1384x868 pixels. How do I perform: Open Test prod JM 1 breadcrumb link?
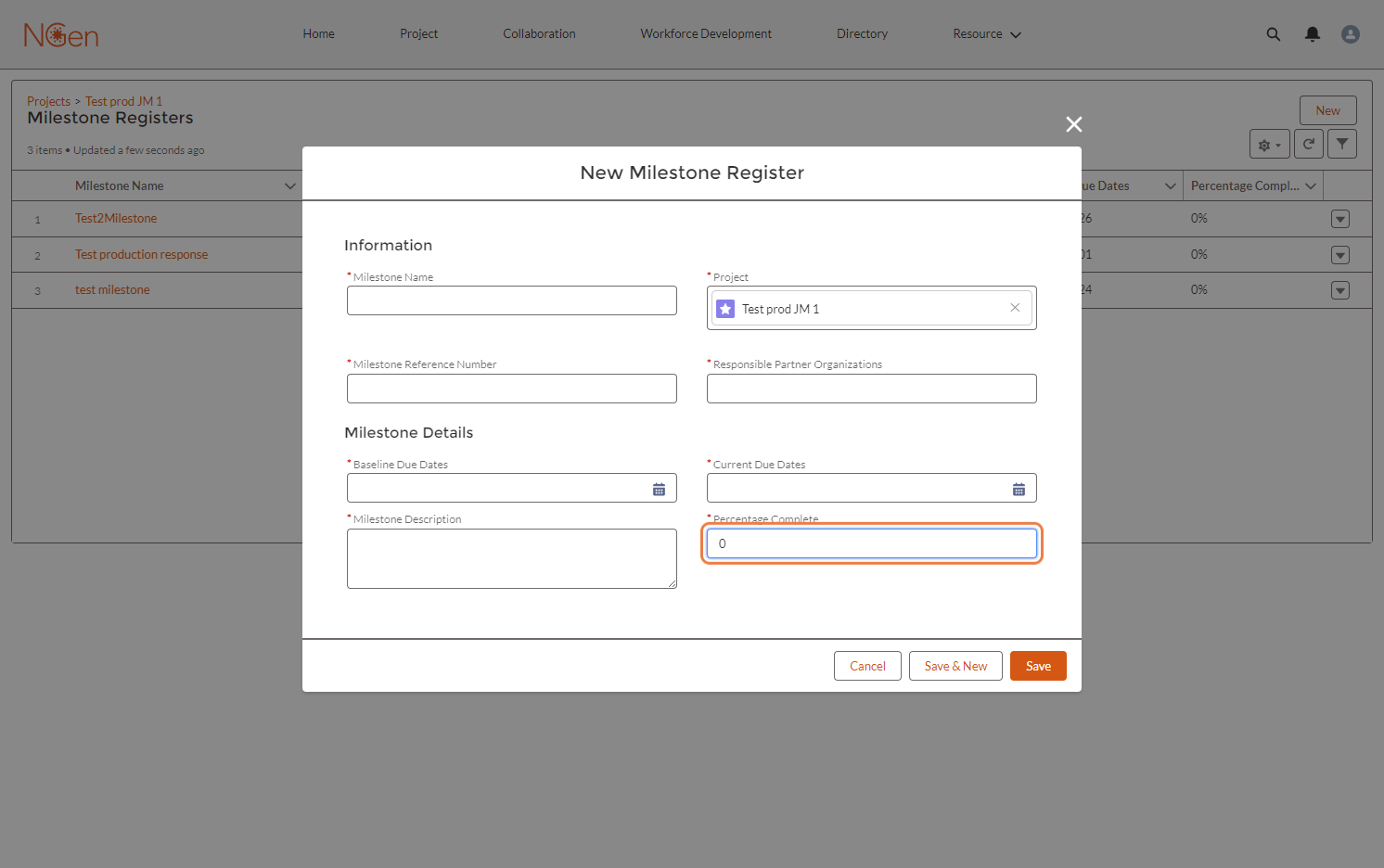tap(123, 101)
